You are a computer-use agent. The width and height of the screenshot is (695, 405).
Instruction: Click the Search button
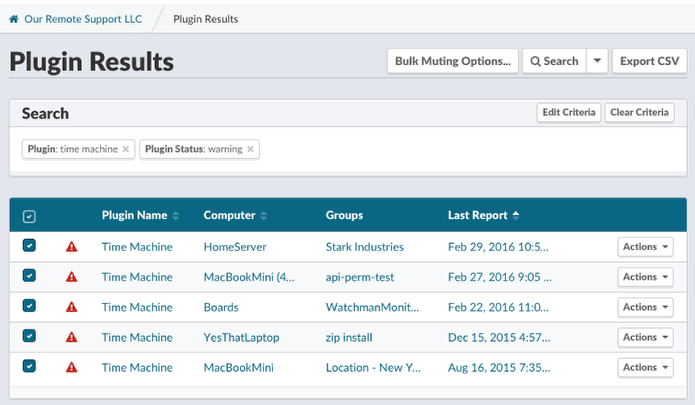pyautogui.click(x=554, y=61)
